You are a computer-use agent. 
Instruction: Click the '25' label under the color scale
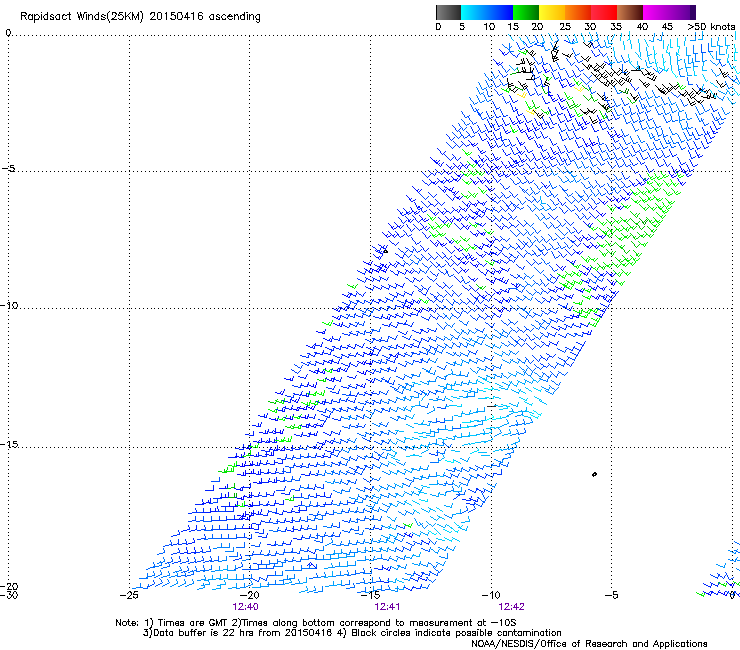click(565, 27)
